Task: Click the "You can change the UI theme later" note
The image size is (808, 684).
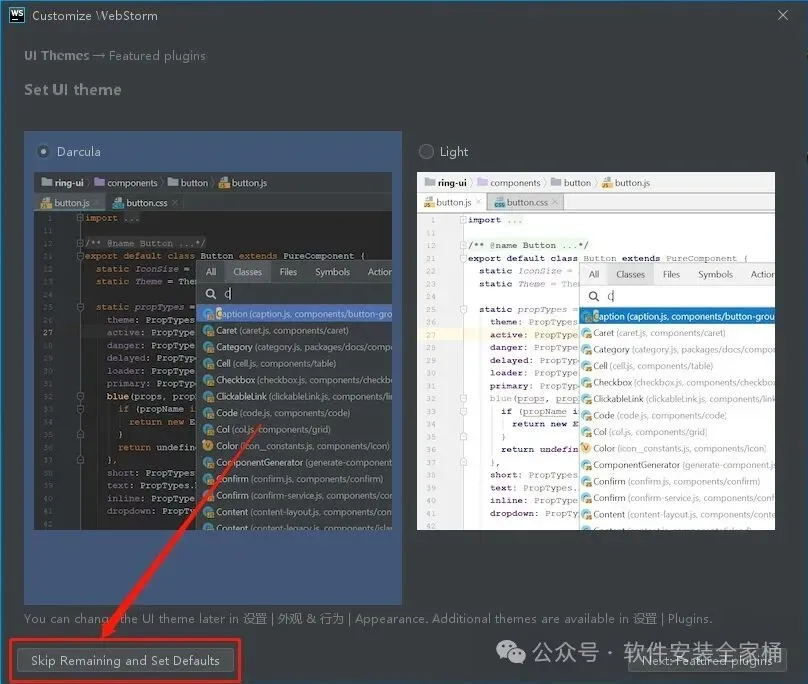Action: point(368,619)
